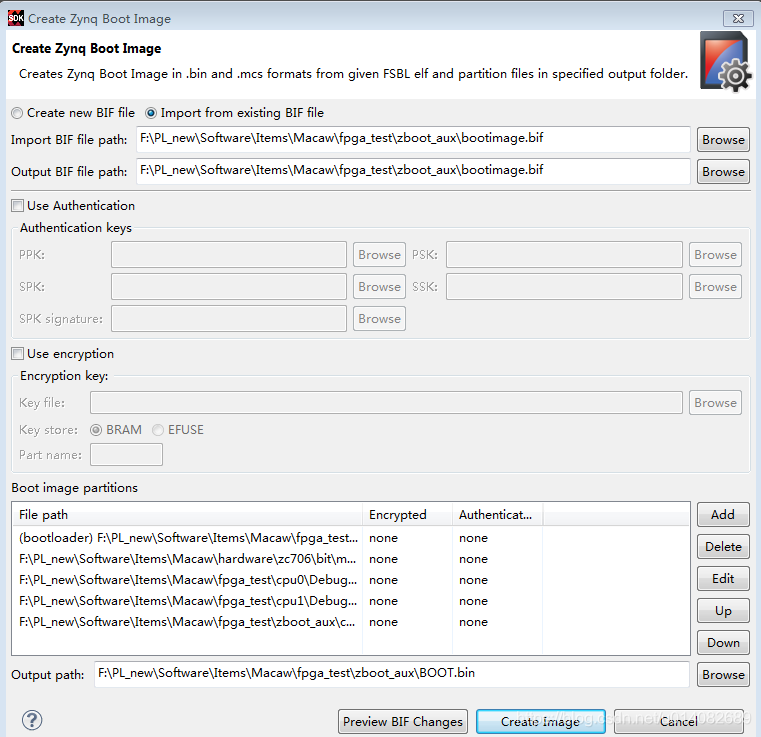The image size is (761, 737).
Task: Click File path column header
Action: click(187, 515)
